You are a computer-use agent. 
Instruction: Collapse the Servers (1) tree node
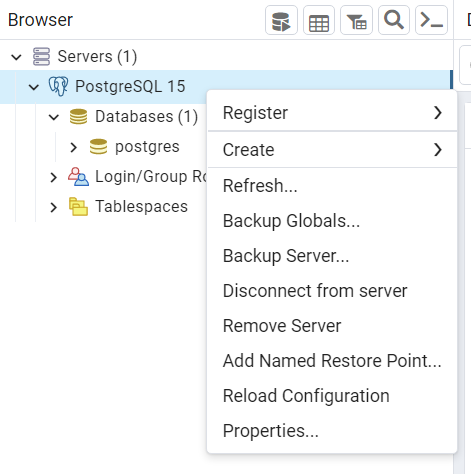pyautogui.click(x=16, y=57)
